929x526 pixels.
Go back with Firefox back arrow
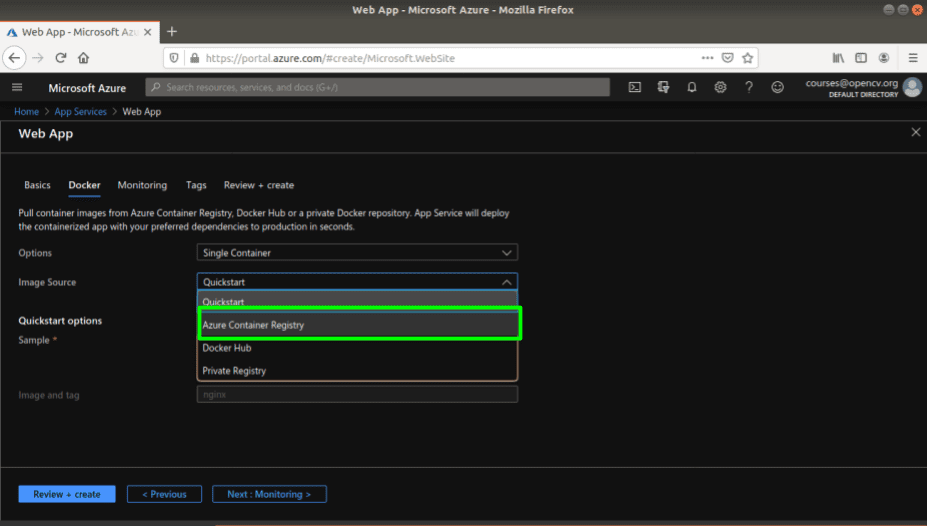(14, 58)
